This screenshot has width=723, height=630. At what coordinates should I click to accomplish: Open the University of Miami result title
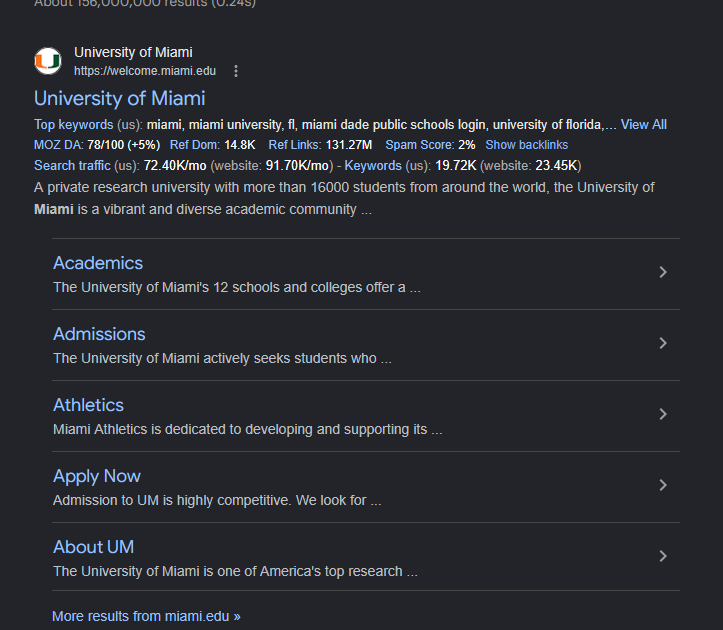coord(119,98)
